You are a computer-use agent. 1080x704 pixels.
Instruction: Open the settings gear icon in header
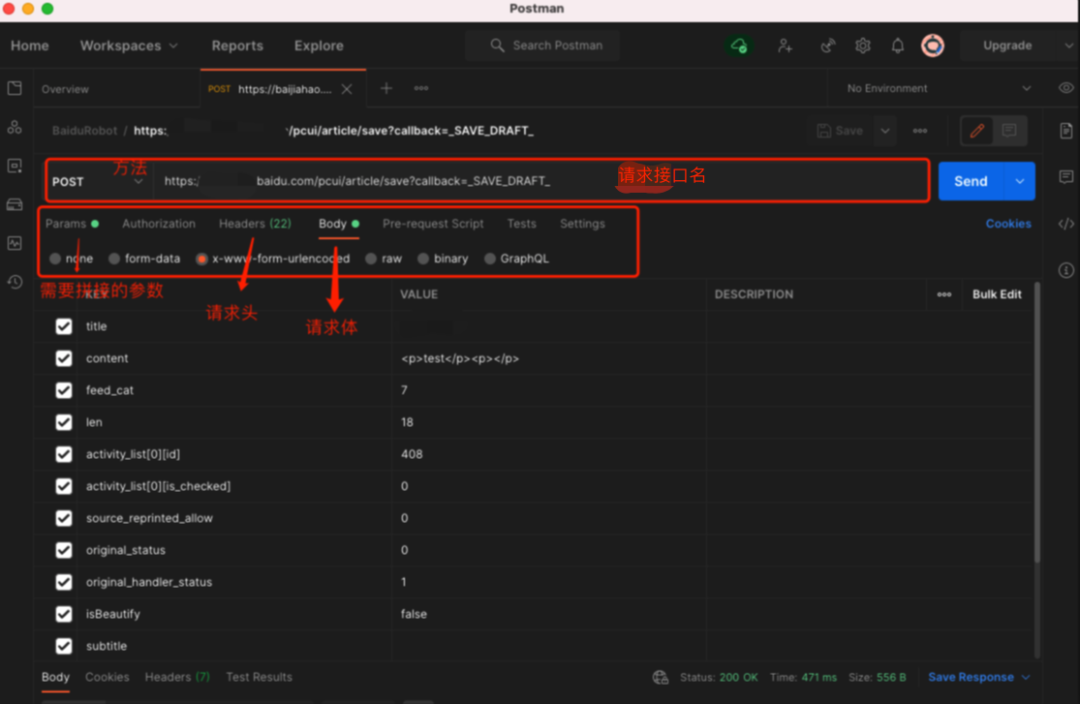[x=863, y=46]
